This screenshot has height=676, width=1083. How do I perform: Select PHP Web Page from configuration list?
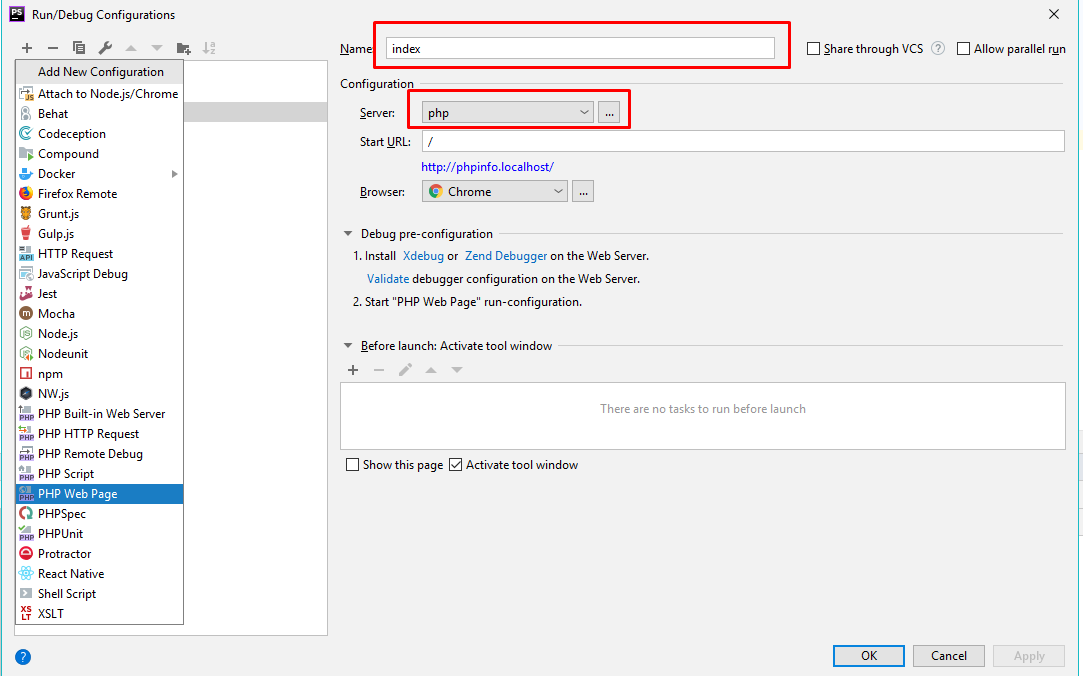(77, 494)
